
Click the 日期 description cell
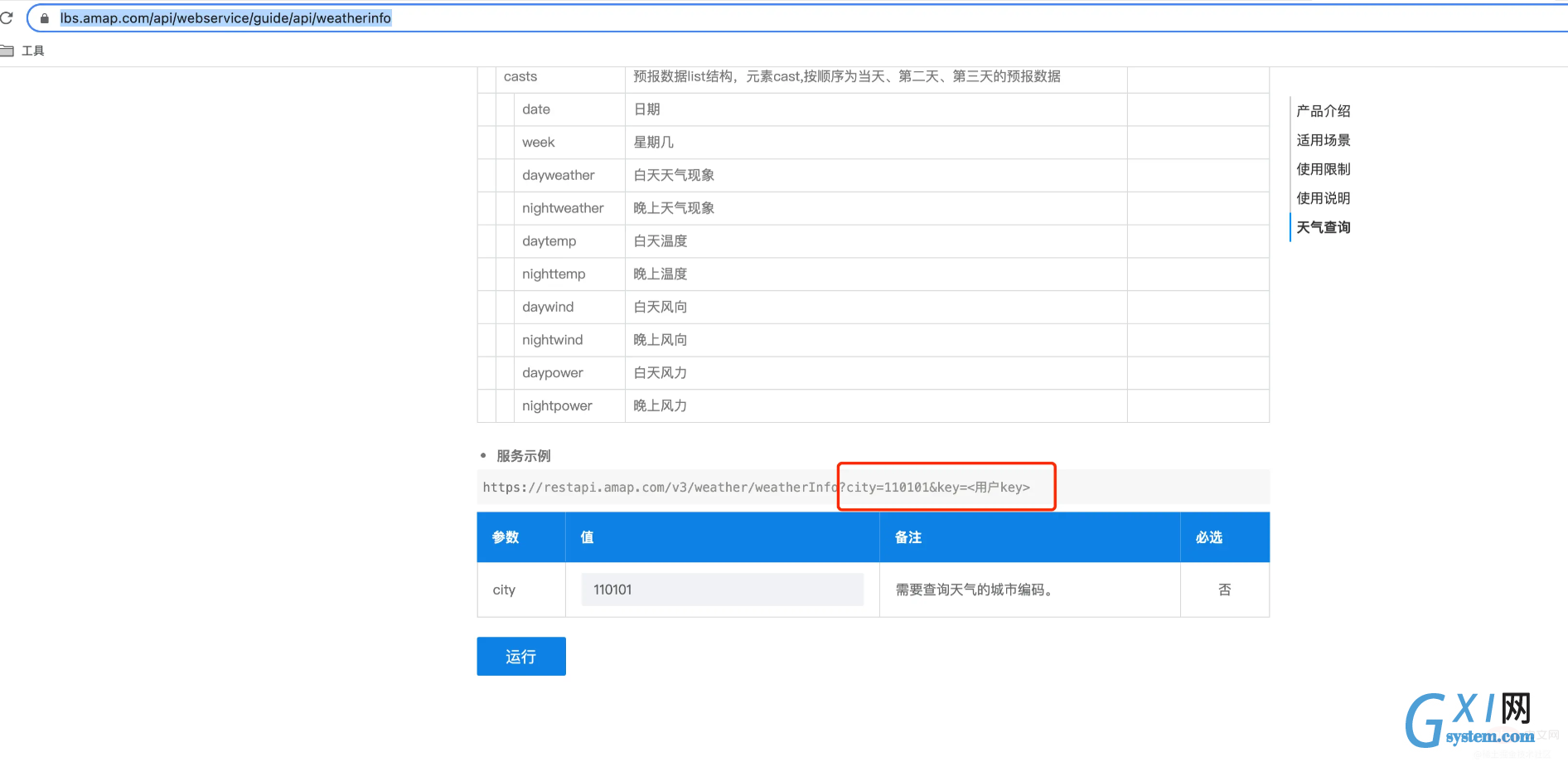point(876,109)
